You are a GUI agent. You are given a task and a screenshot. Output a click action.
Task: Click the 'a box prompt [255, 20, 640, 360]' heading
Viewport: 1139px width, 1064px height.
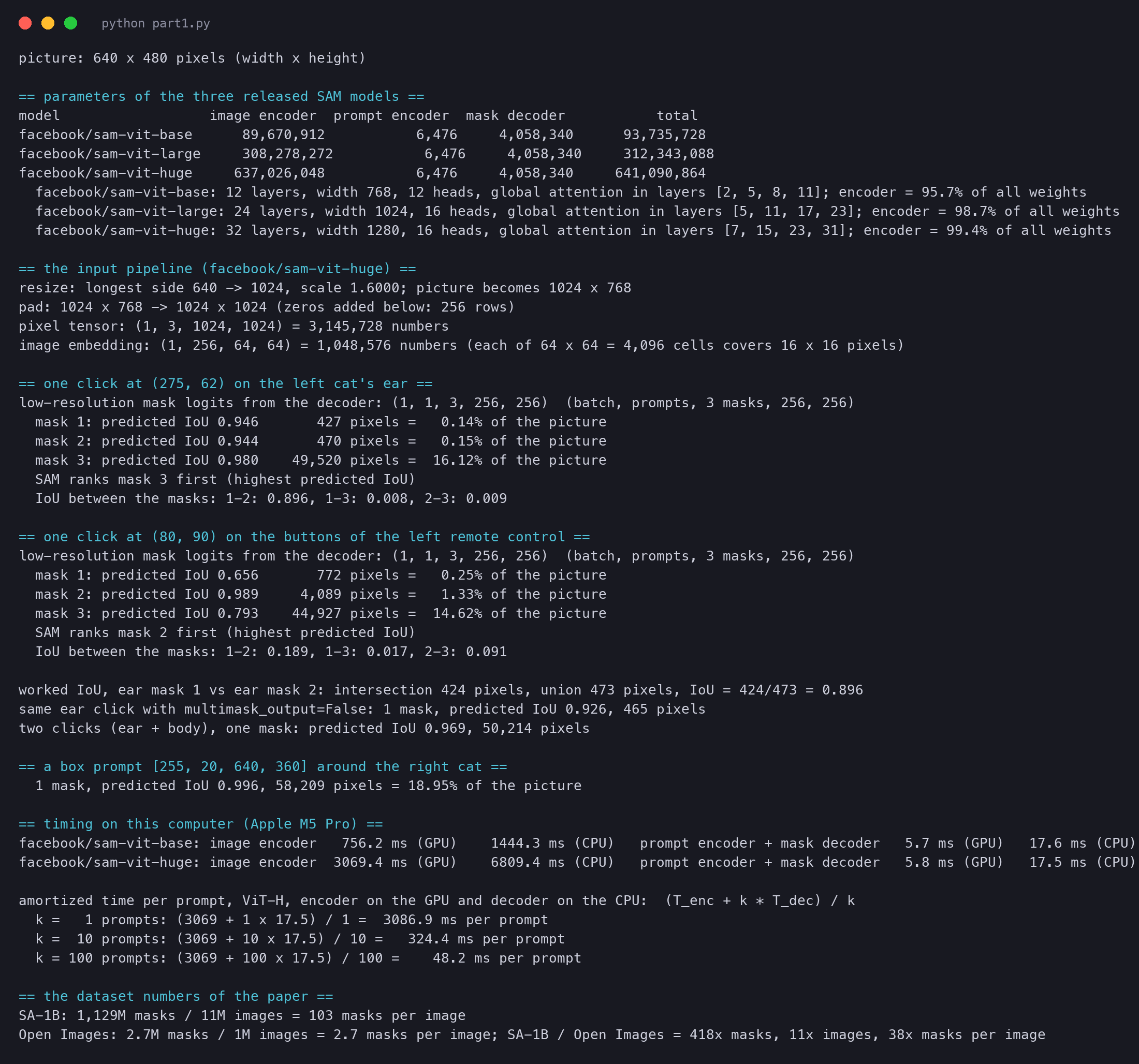[263, 767]
